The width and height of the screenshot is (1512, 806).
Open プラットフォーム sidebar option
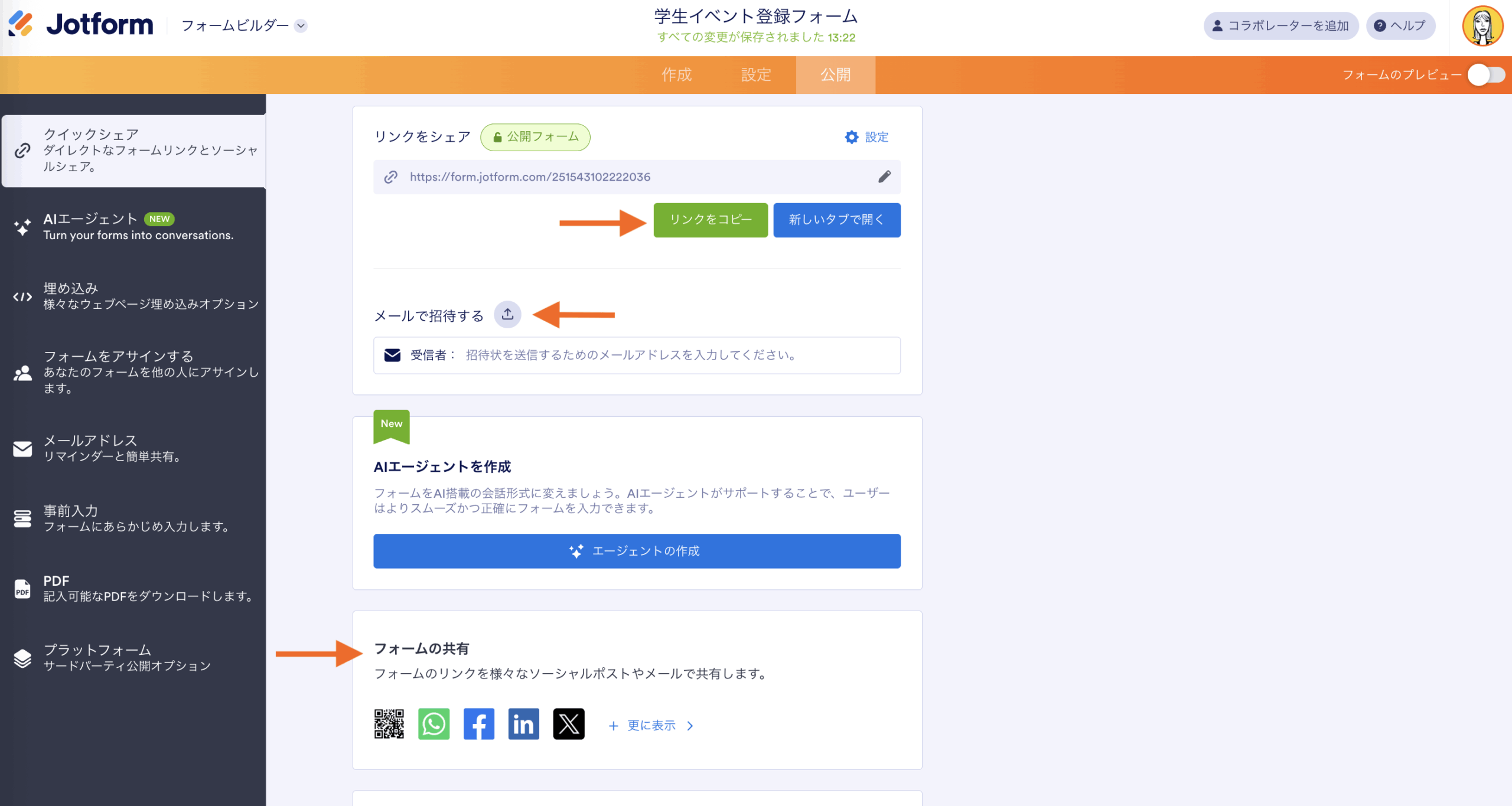point(134,658)
